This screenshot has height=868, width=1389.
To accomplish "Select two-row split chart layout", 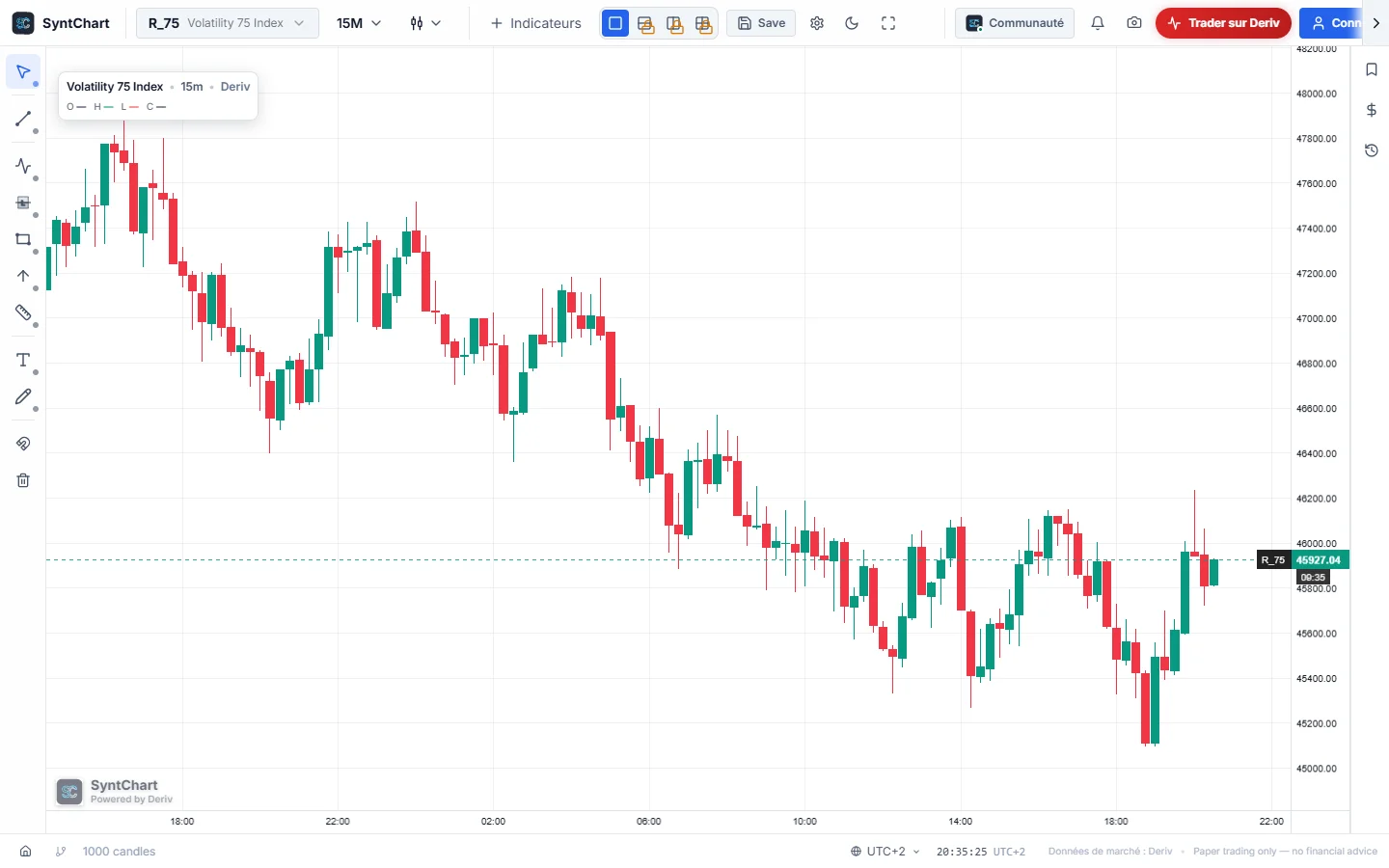I will click(x=645, y=23).
